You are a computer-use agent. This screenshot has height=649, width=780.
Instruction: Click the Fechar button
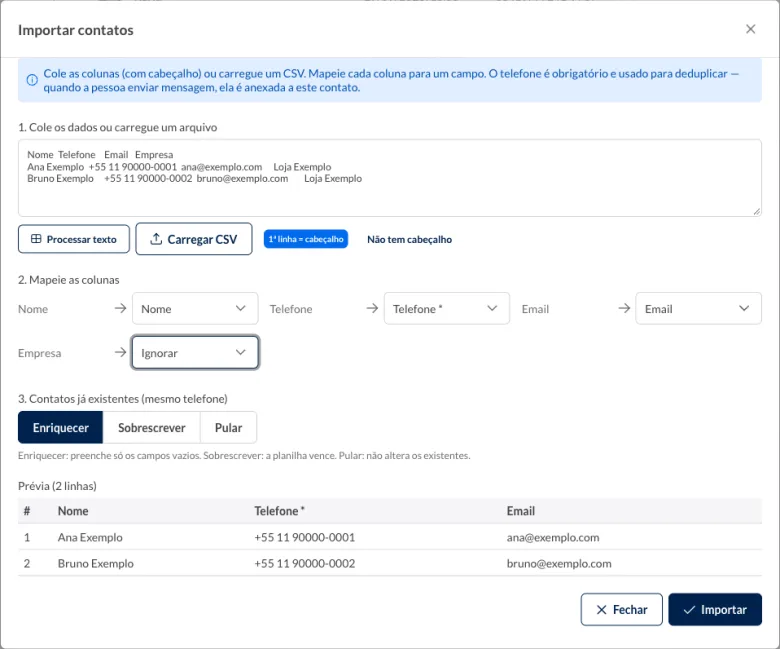[x=621, y=609]
